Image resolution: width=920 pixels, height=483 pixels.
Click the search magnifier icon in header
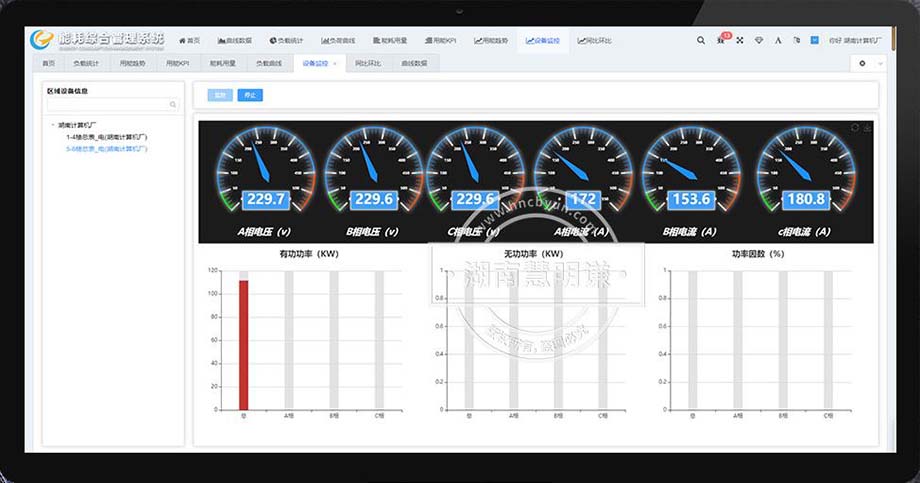700,40
